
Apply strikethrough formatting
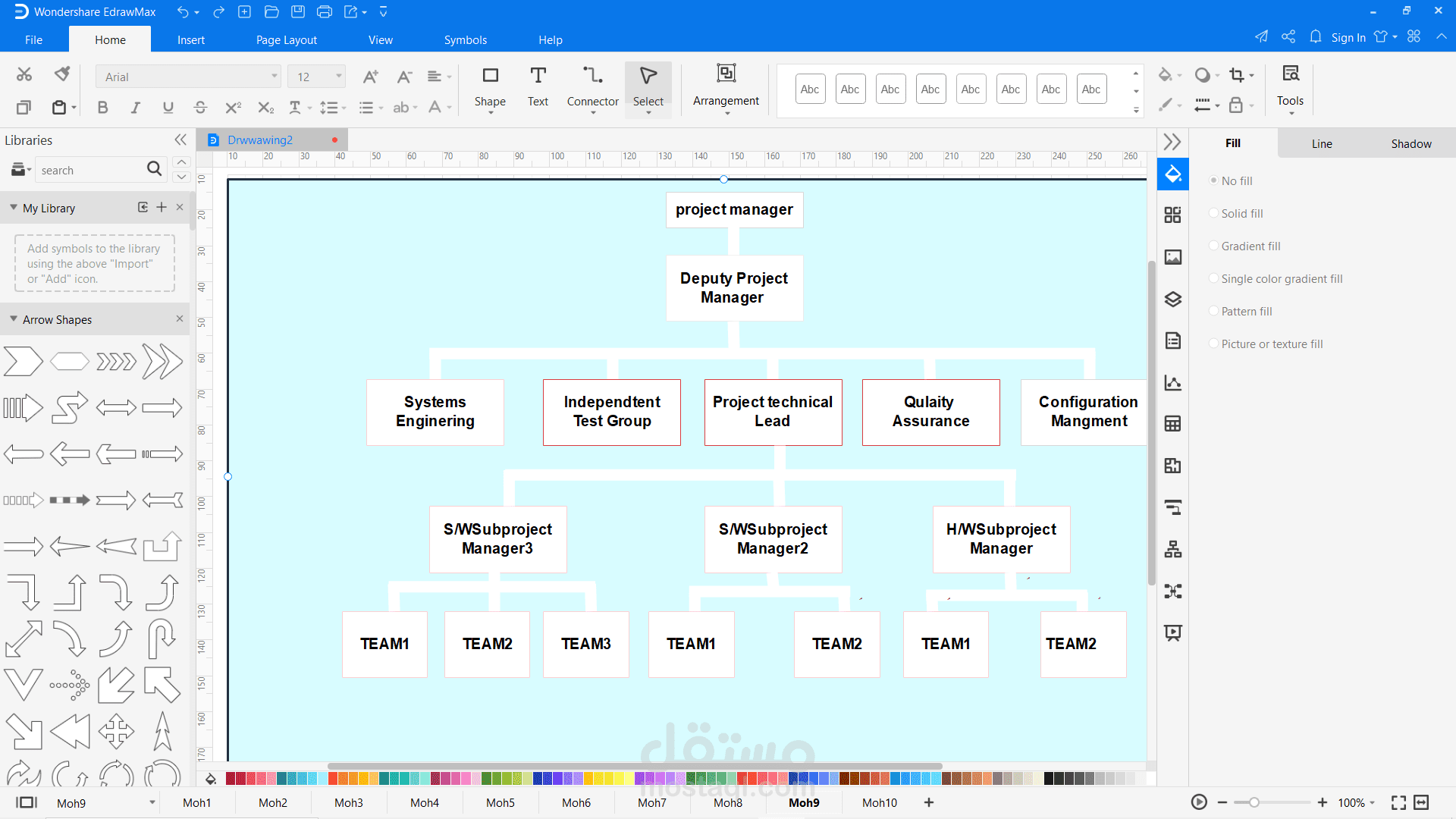(200, 108)
